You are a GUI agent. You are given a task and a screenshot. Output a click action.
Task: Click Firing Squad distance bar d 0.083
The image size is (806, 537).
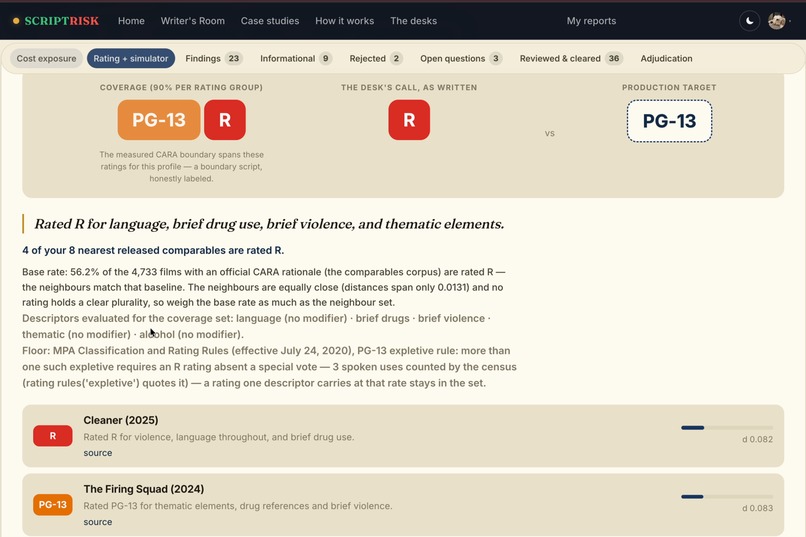pyautogui.click(x=727, y=496)
